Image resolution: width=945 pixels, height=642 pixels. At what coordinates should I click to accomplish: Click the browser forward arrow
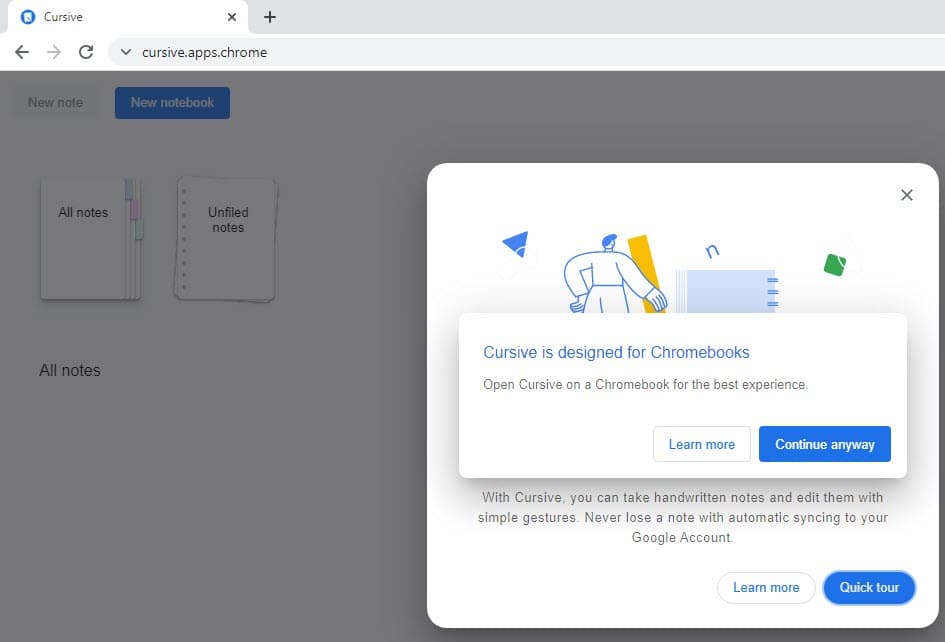[54, 52]
